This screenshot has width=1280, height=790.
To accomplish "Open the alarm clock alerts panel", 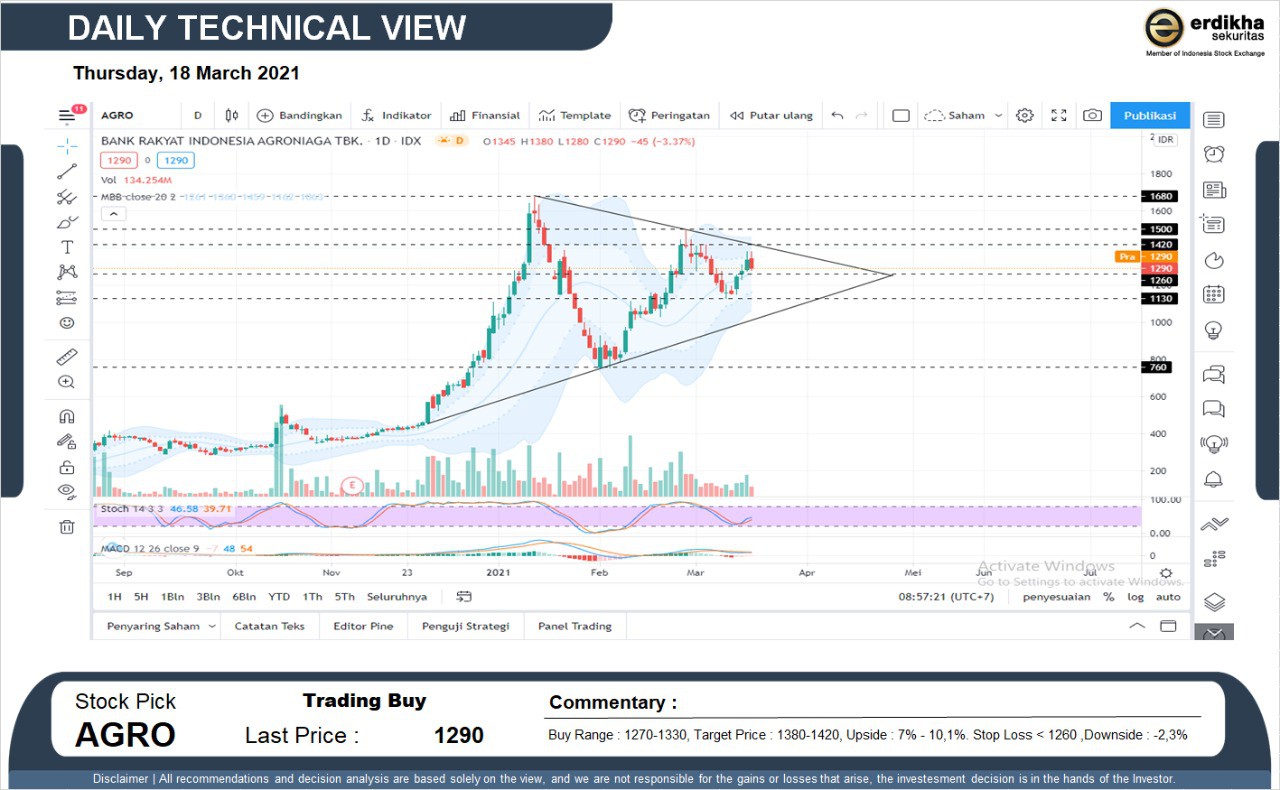I will (1214, 154).
